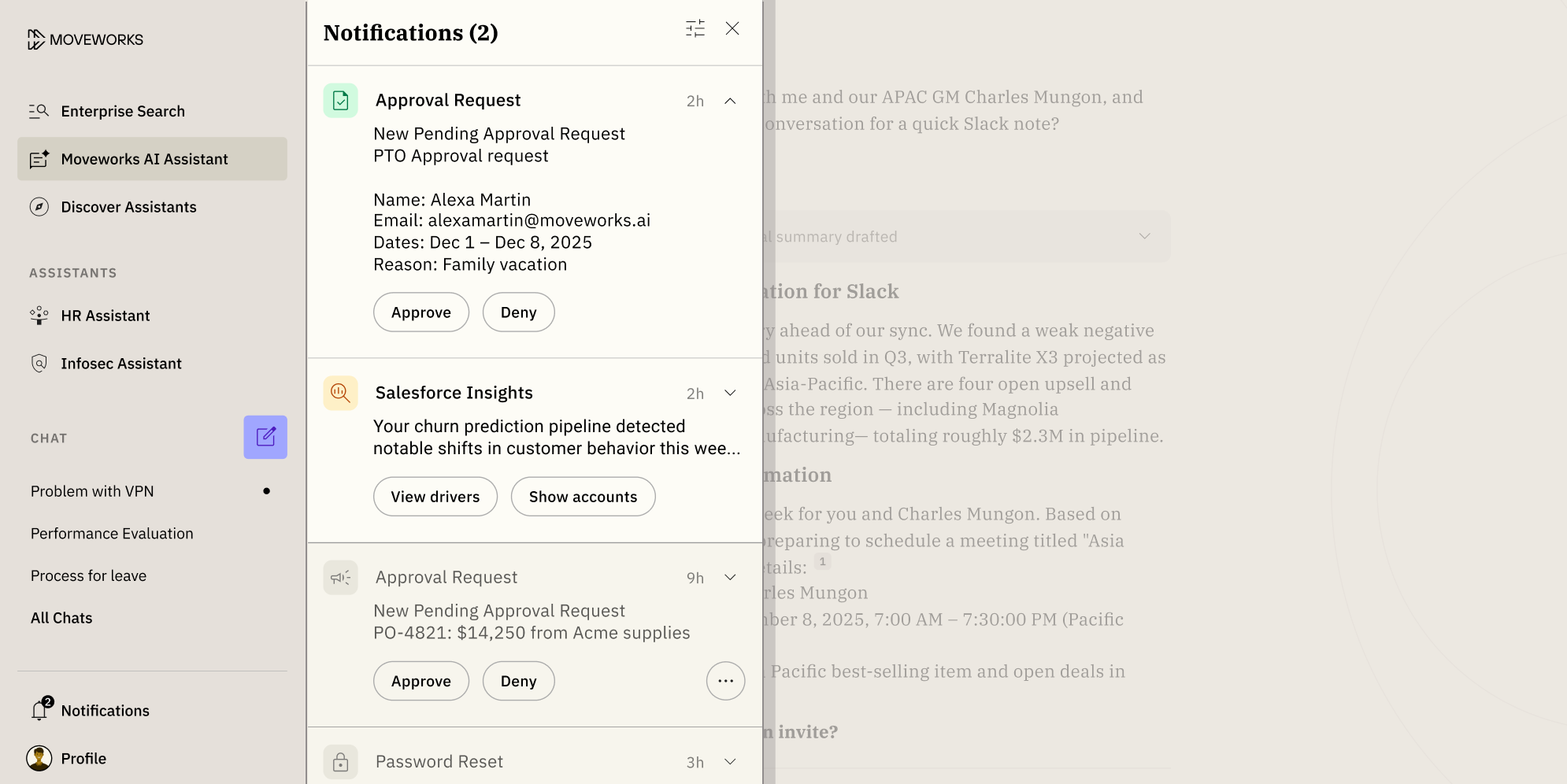Select the Alexa Martin email address text

tap(539, 220)
